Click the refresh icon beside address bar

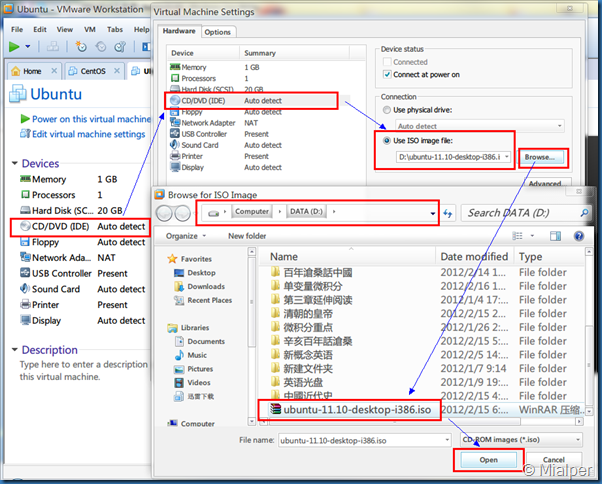point(448,213)
